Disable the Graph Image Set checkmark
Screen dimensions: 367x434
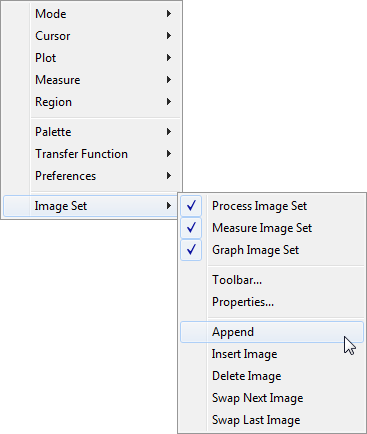click(191, 250)
